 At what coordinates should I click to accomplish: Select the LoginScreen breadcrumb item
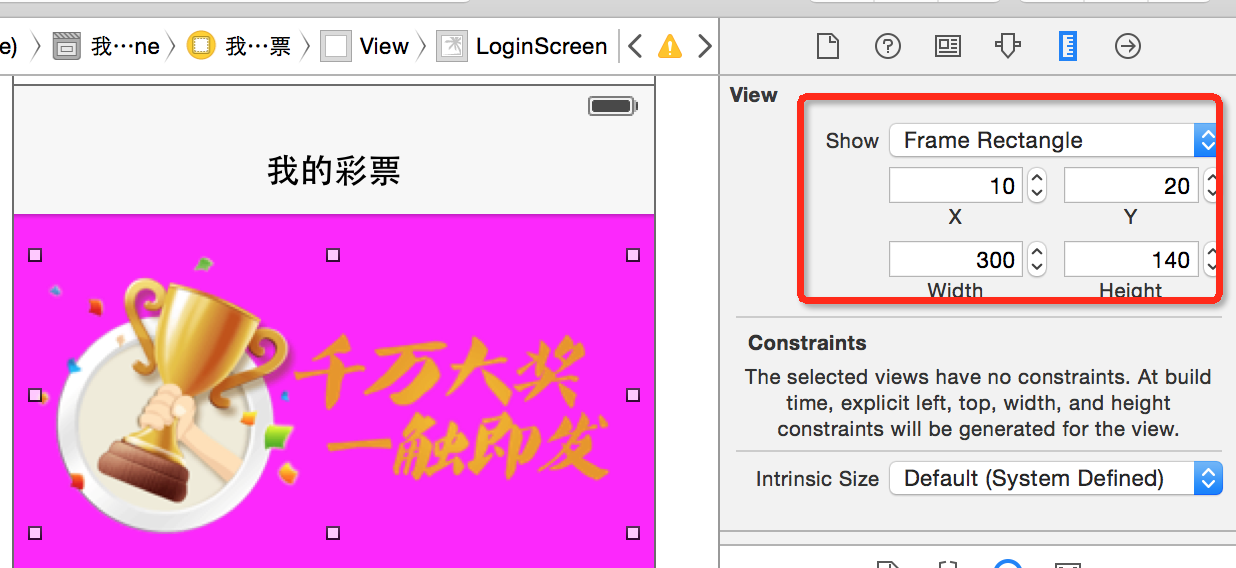pyautogui.click(x=522, y=46)
